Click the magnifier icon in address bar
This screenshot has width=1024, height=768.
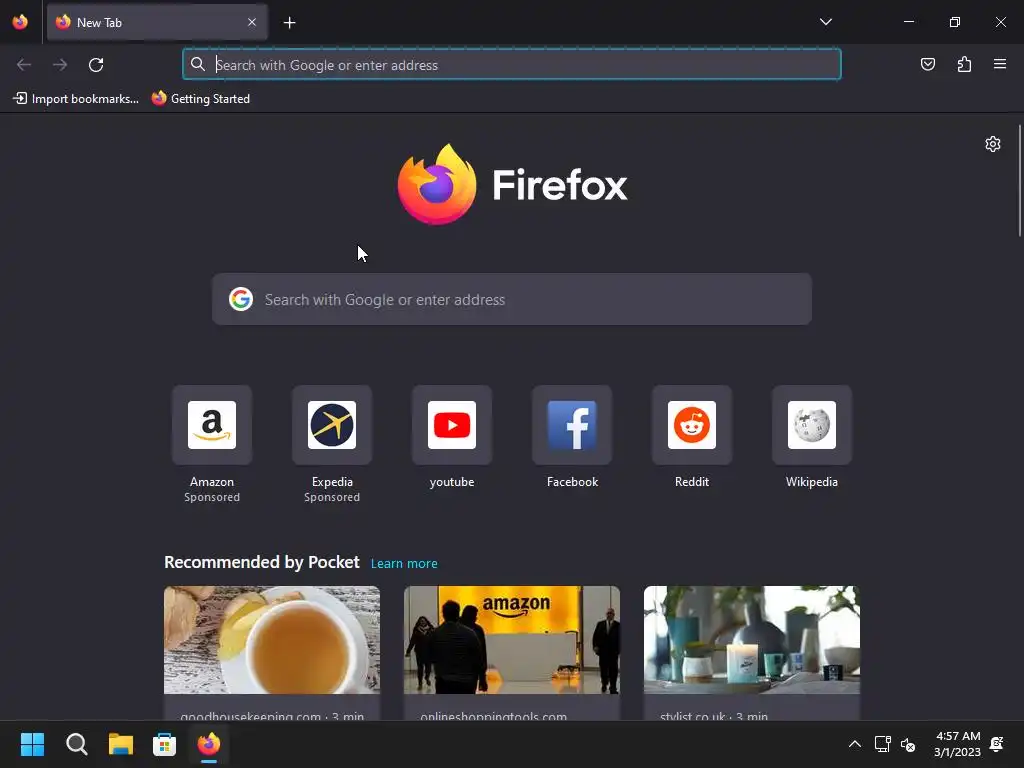[x=197, y=64]
